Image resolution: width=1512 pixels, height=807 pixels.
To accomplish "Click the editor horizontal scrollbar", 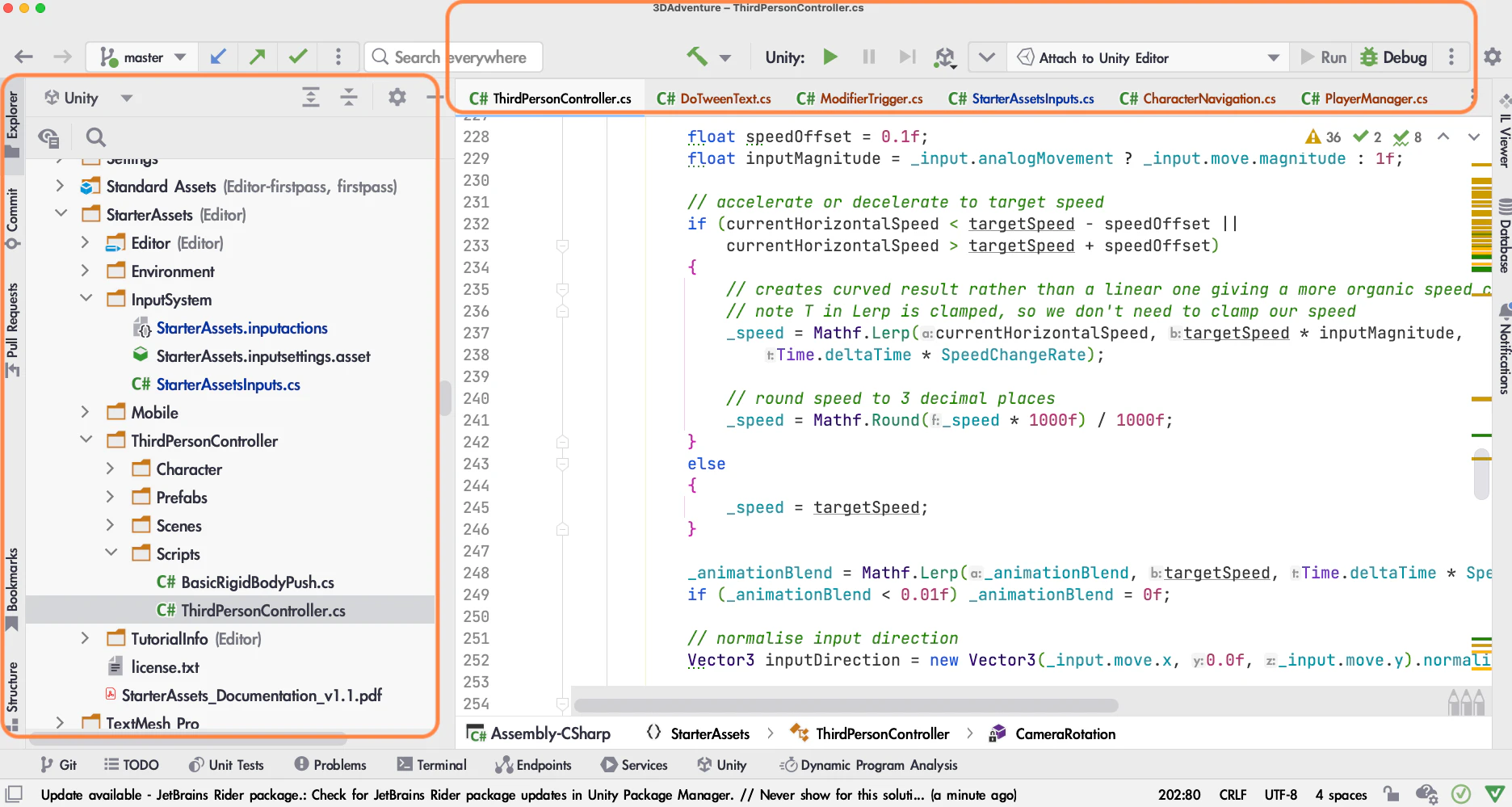I will click(x=846, y=705).
